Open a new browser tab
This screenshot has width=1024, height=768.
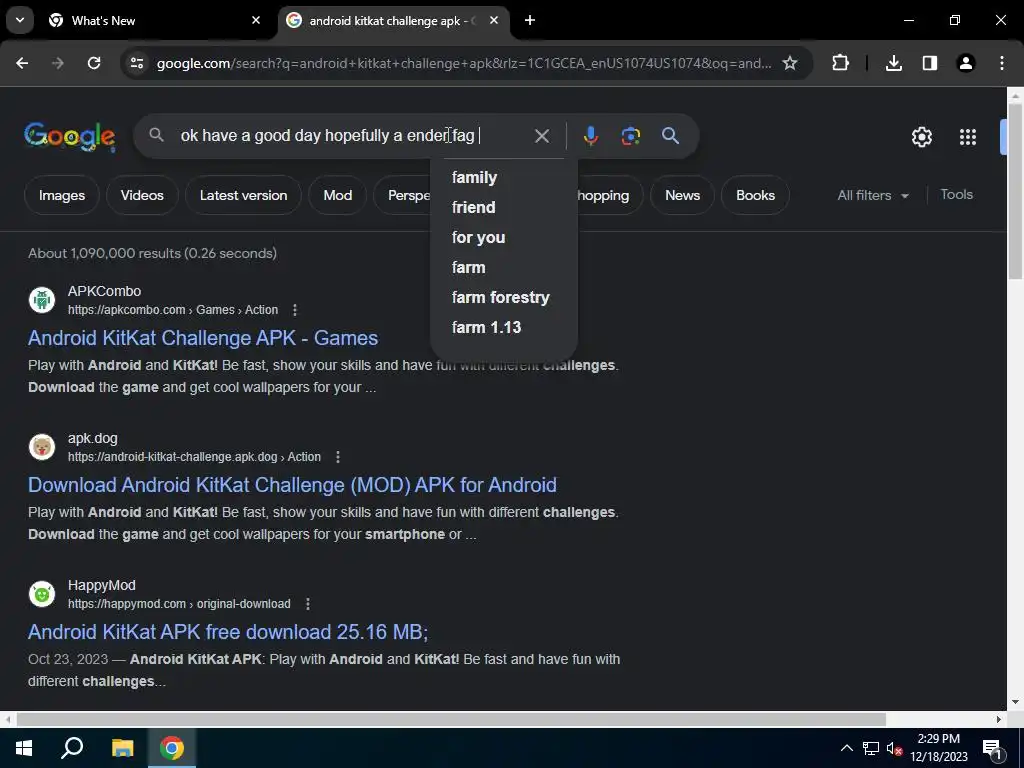(x=530, y=20)
